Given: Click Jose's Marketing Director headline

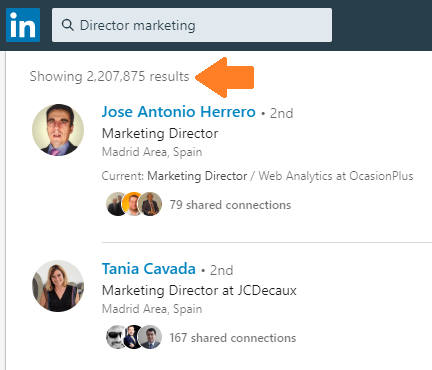Looking at the screenshot, I should [x=160, y=133].
